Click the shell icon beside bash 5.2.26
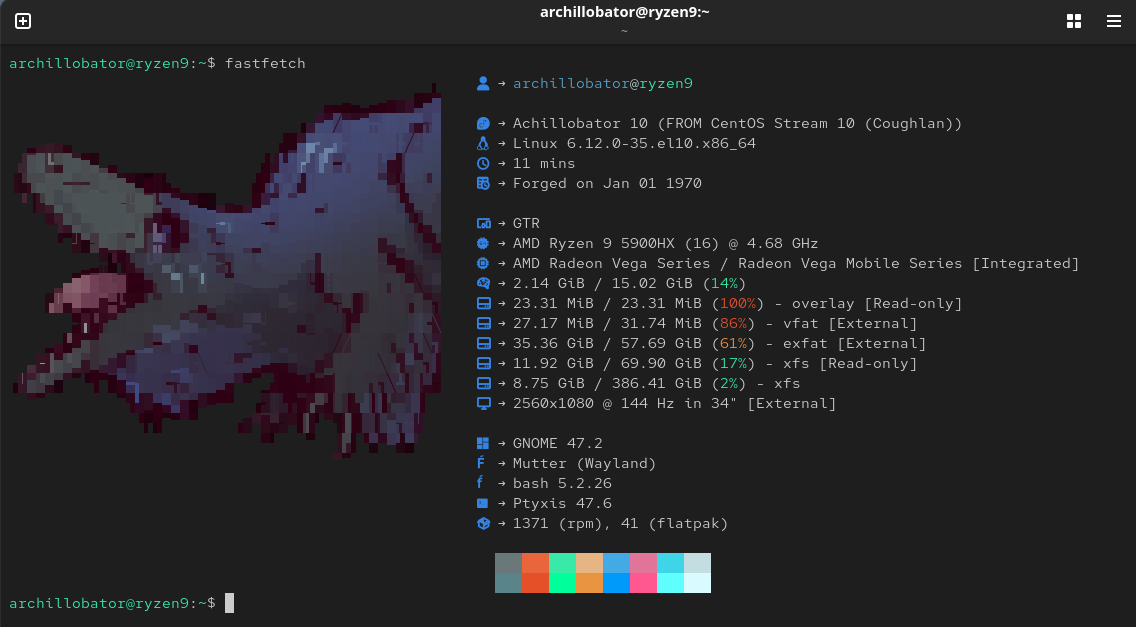 (x=481, y=483)
